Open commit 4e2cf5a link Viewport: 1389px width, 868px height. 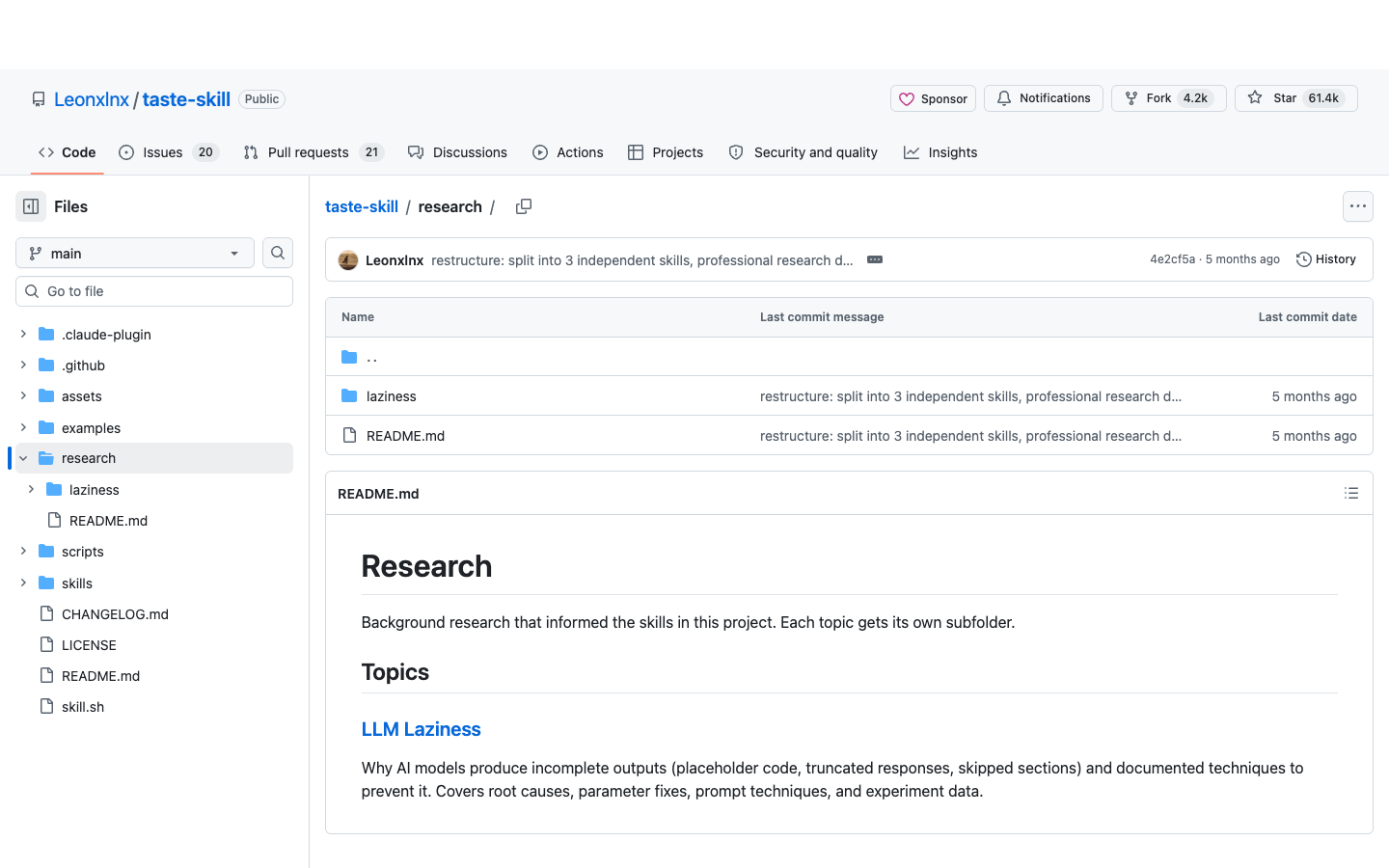(x=1172, y=259)
